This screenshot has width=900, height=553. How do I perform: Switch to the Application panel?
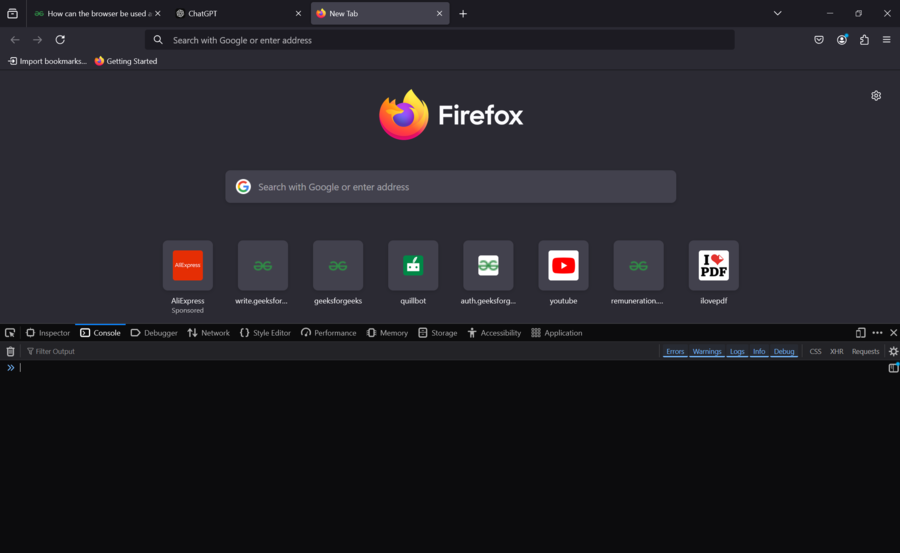557,332
